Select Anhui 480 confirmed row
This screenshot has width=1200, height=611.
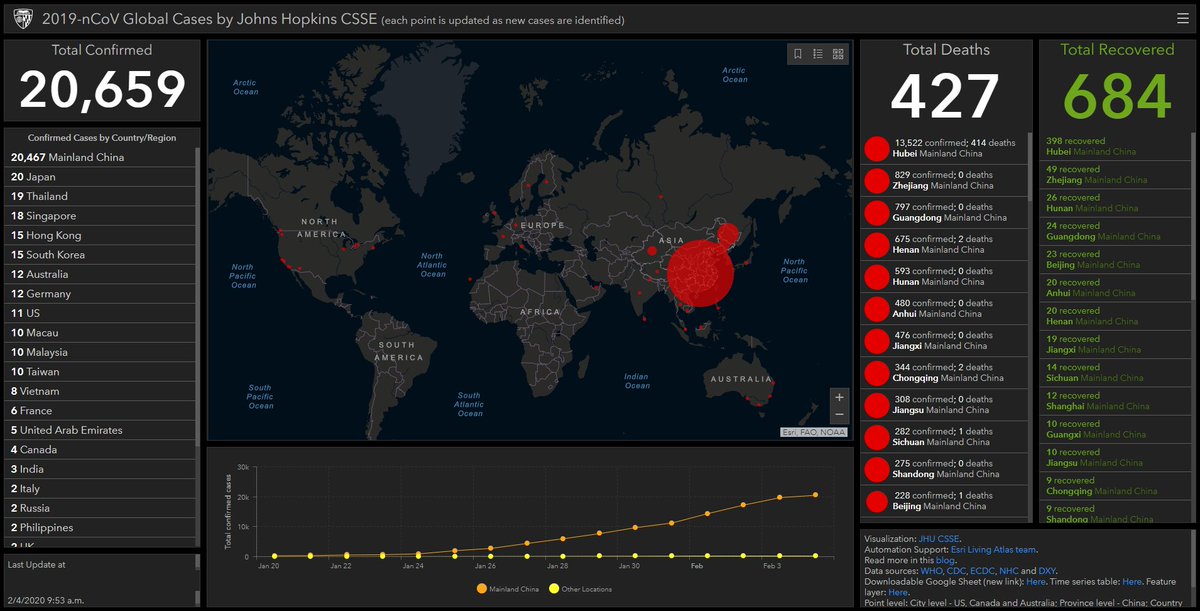tap(943, 308)
